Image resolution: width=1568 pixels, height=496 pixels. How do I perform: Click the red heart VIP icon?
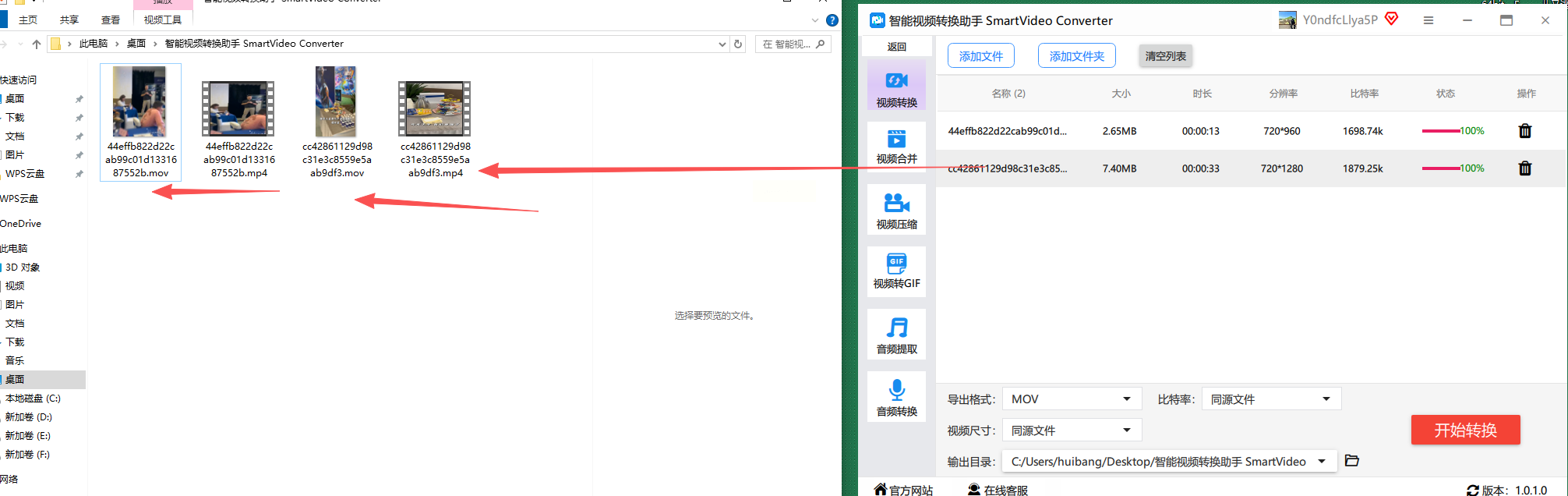click(1391, 19)
